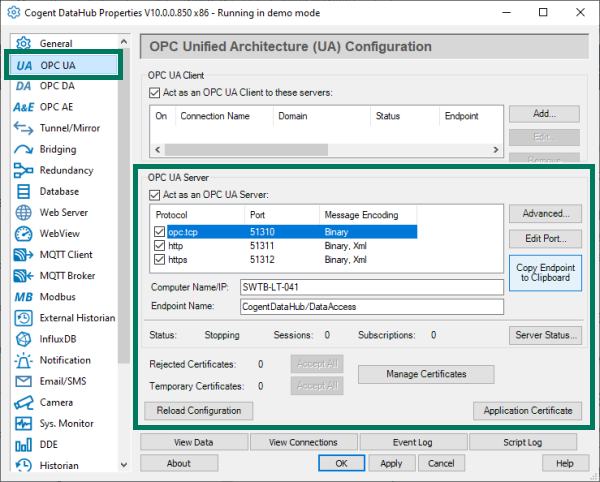Uncheck the http protocol checkbox
This screenshot has height=482, width=600.
tap(160, 246)
